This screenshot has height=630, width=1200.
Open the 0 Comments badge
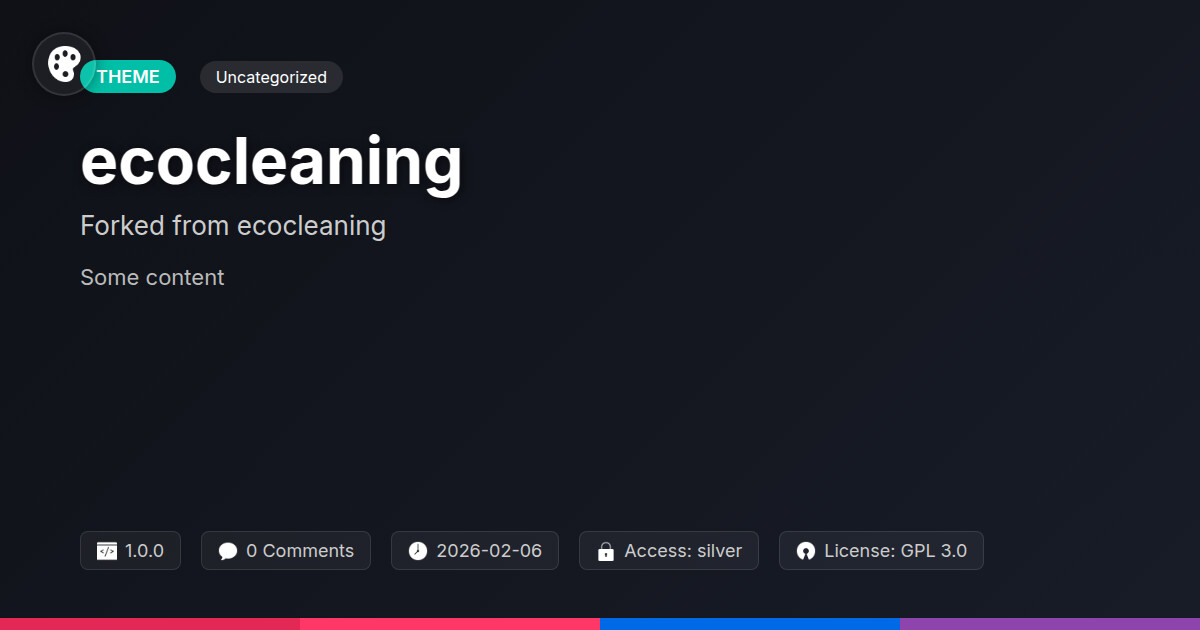coord(286,551)
